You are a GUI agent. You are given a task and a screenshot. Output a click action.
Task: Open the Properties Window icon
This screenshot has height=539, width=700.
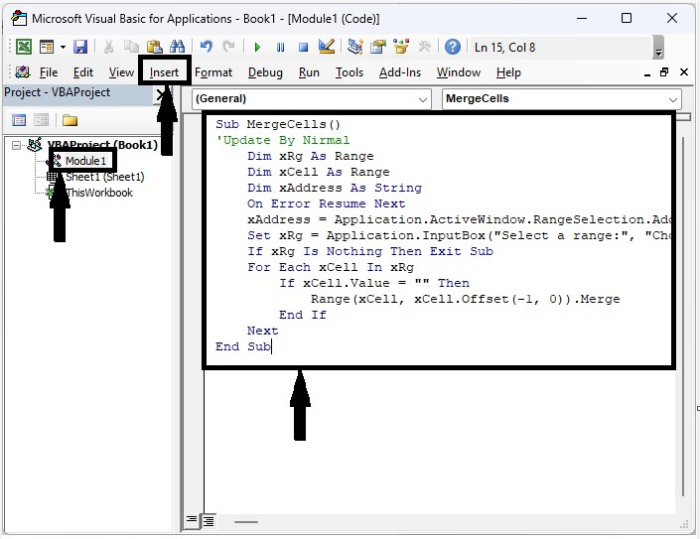pos(378,47)
